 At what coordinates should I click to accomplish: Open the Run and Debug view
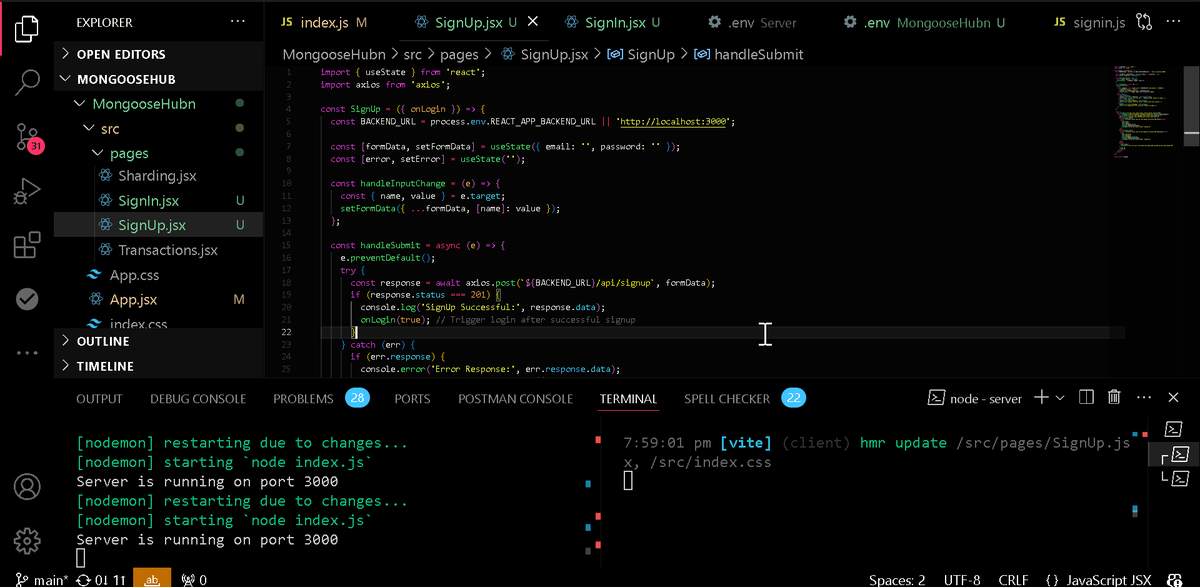[27, 192]
